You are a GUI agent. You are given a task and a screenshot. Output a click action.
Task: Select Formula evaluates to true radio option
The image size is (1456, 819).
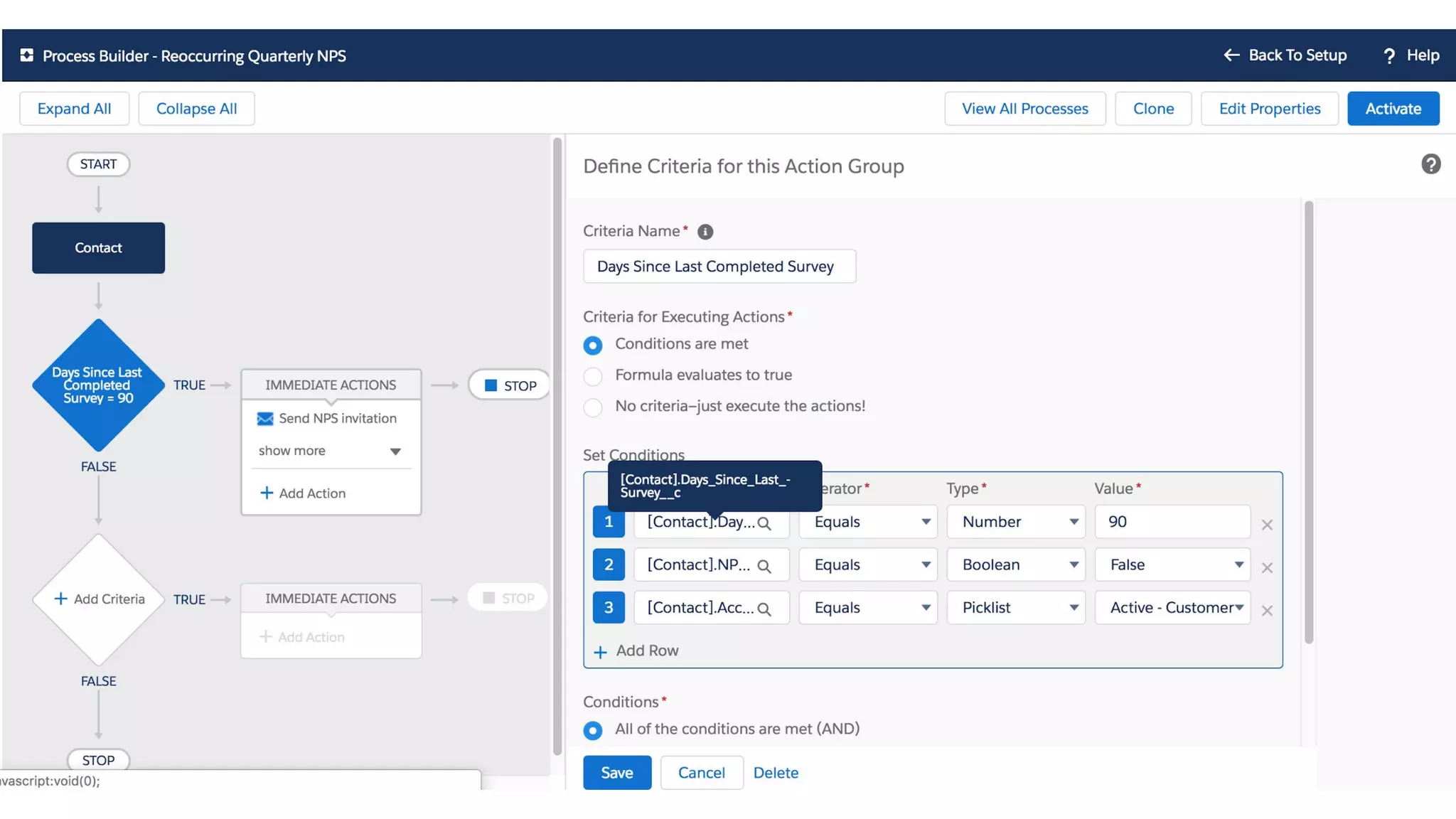pyautogui.click(x=592, y=376)
